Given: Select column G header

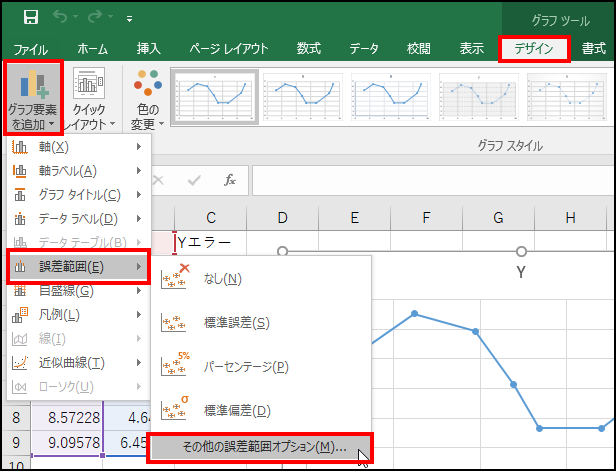Looking at the screenshot, I should point(498,218).
